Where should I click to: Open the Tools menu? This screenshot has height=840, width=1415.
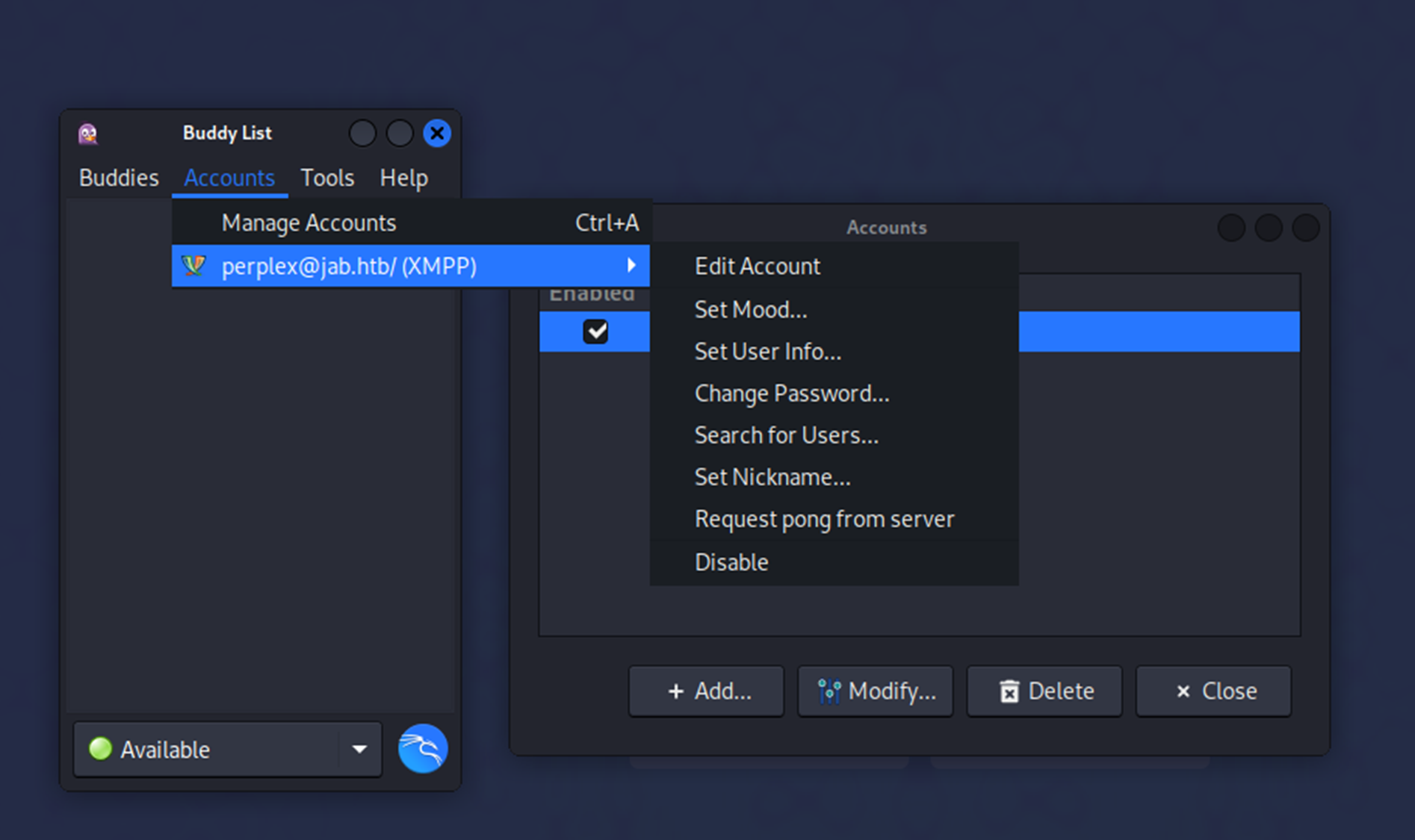coord(327,178)
